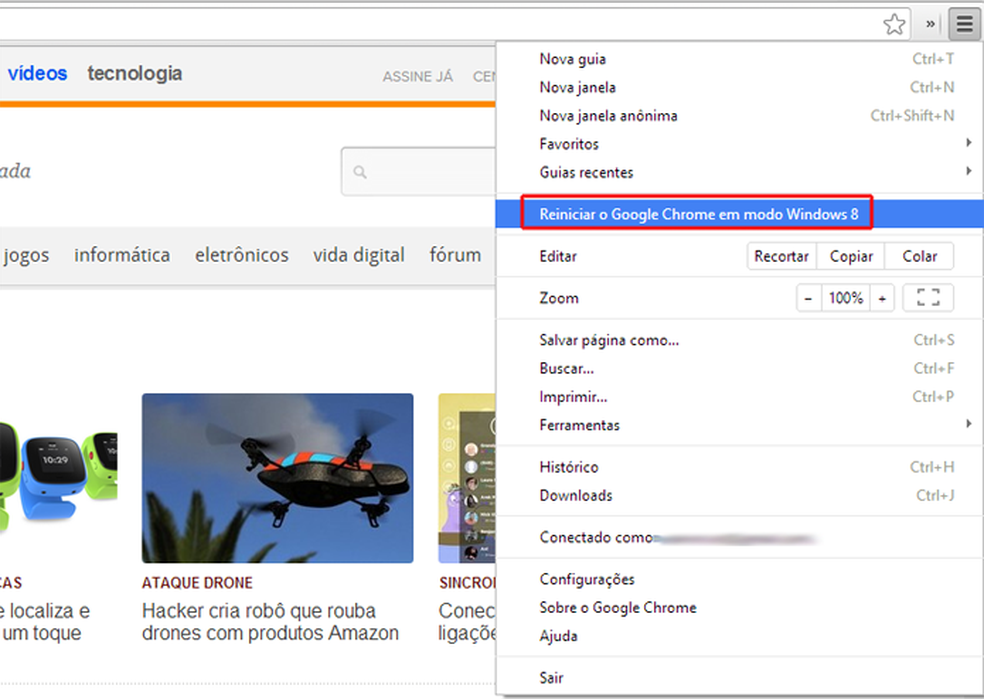Viewport: 984px width, 699px height.
Task: Decrease zoom with the minus icon
Action: [x=808, y=297]
